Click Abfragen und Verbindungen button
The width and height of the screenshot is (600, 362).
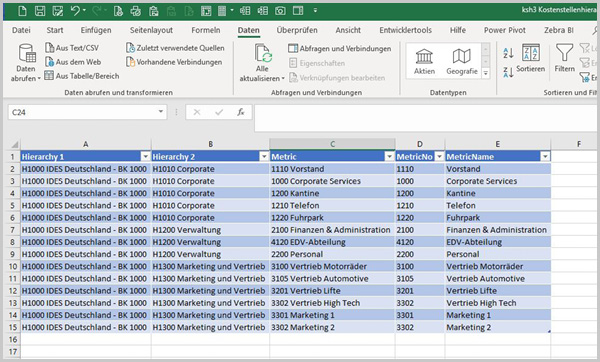click(x=340, y=49)
